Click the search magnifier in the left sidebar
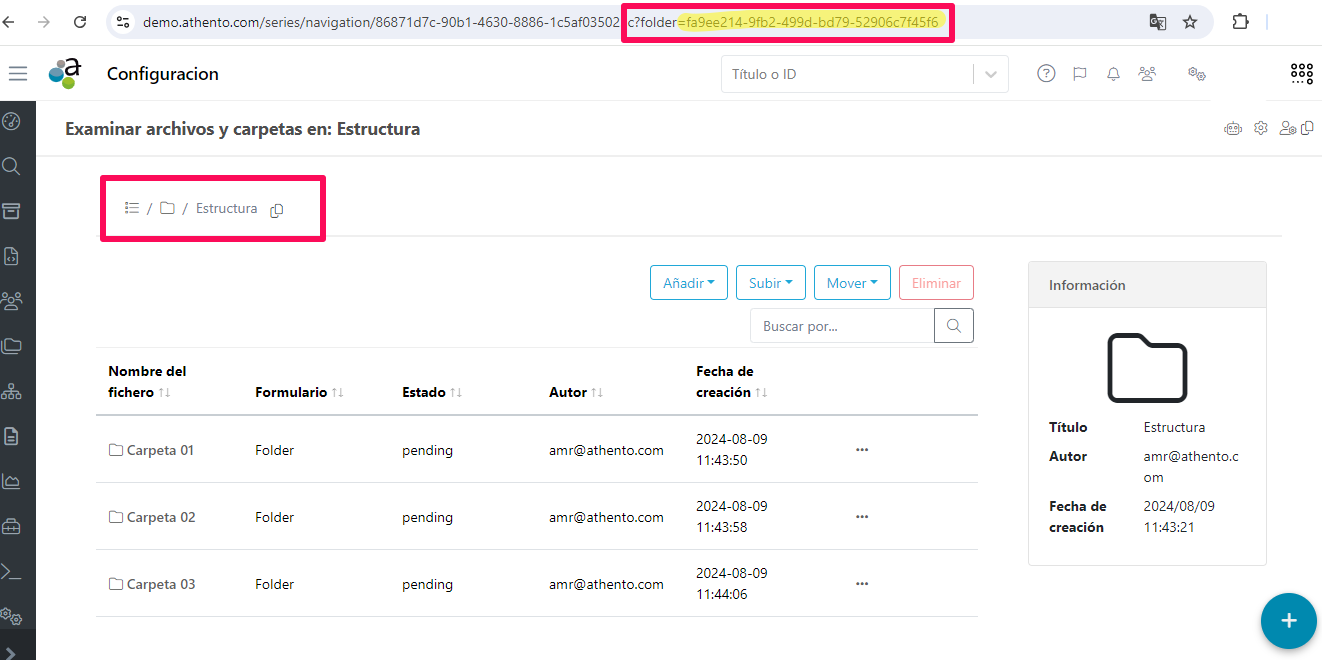Image resolution: width=1322 pixels, height=660 pixels. [x=12, y=166]
